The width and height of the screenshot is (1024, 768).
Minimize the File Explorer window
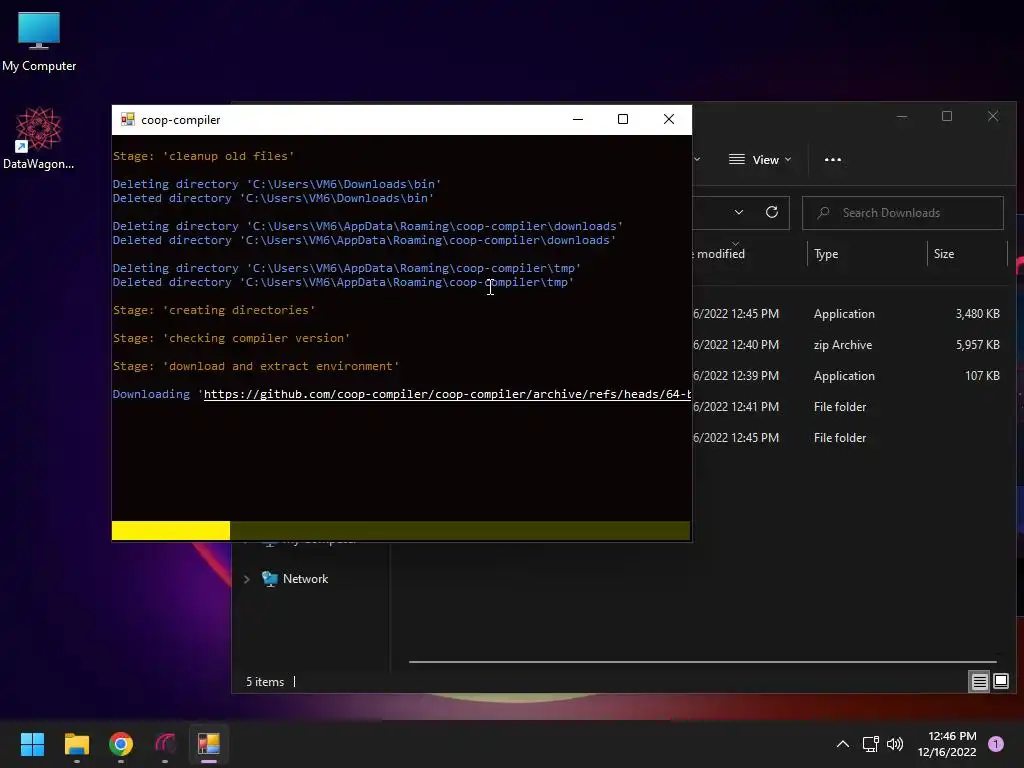902,116
